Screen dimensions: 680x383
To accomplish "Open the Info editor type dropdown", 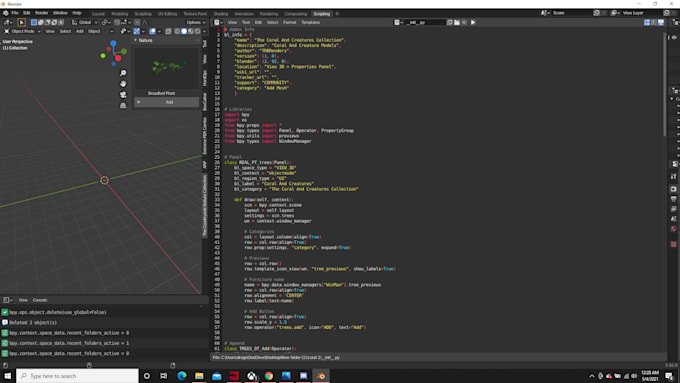I will pyautogui.click(x=8, y=300).
